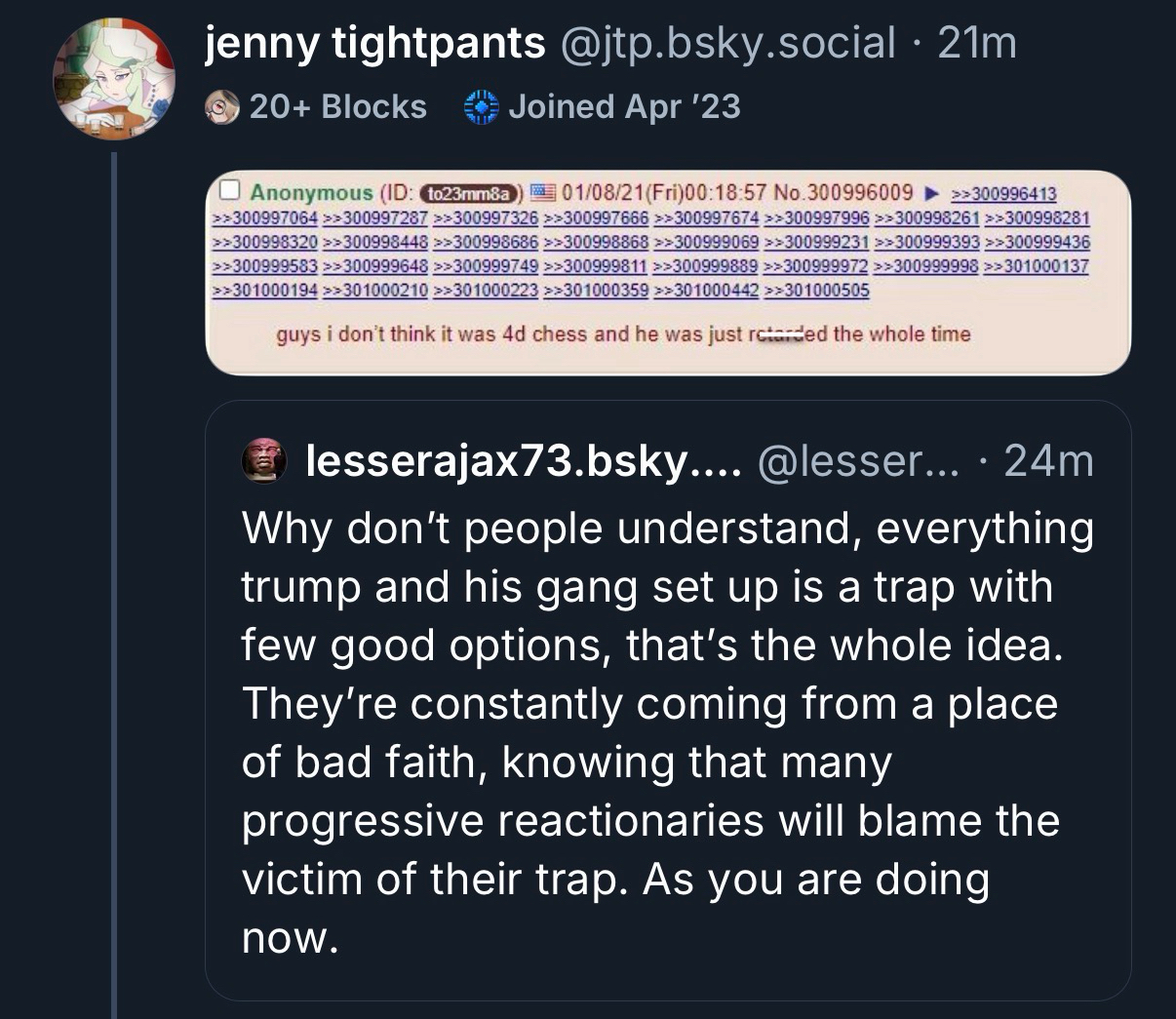The image size is (1176, 1019).
Task: Follow reply link >>301000505
Action: click(816, 290)
